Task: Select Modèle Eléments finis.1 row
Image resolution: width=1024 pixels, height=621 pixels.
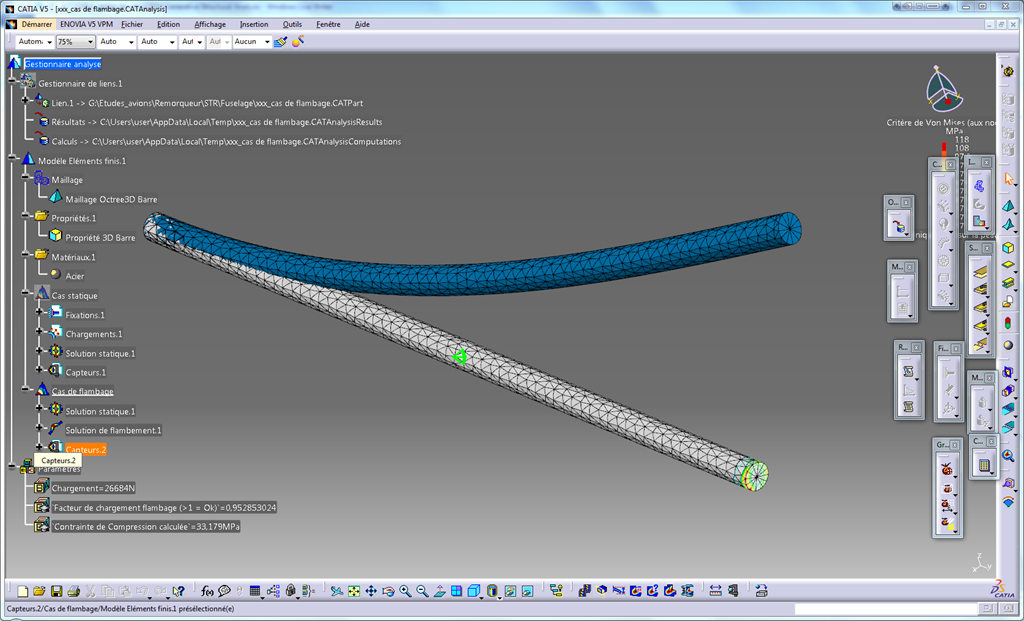Action: (x=82, y=161)
